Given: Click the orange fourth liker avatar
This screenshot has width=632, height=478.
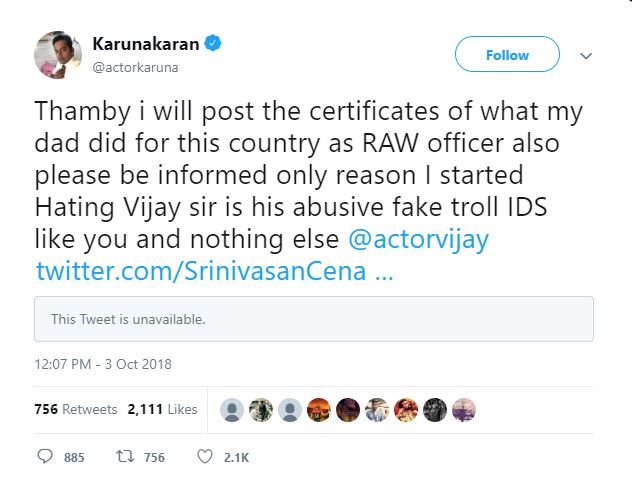Looking at the screenshot, I should (x=319, y=410).
